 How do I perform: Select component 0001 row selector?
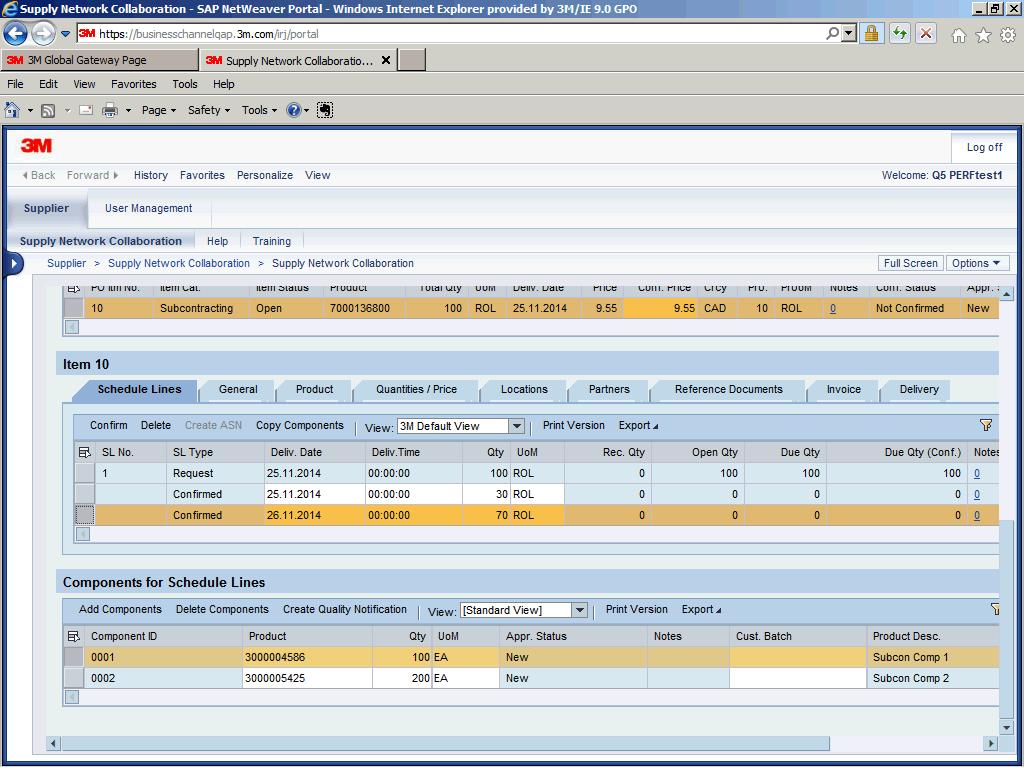point(74,657)
